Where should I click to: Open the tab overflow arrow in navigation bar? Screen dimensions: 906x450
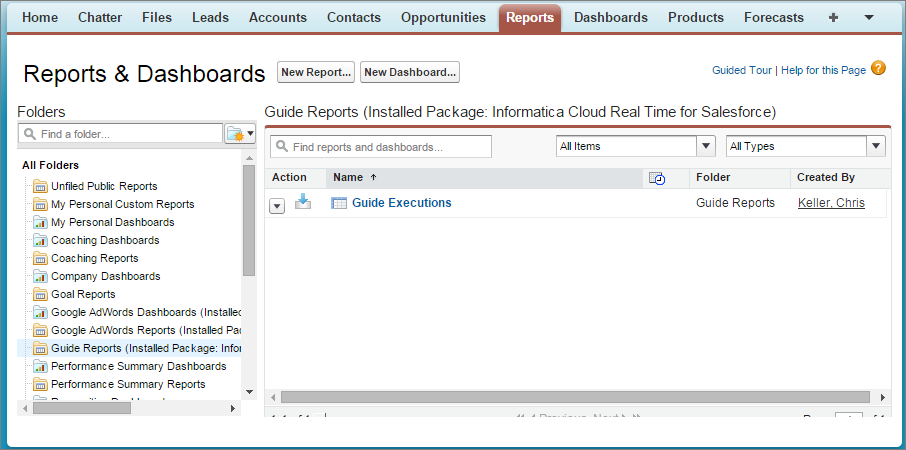[x=868, y=17]
